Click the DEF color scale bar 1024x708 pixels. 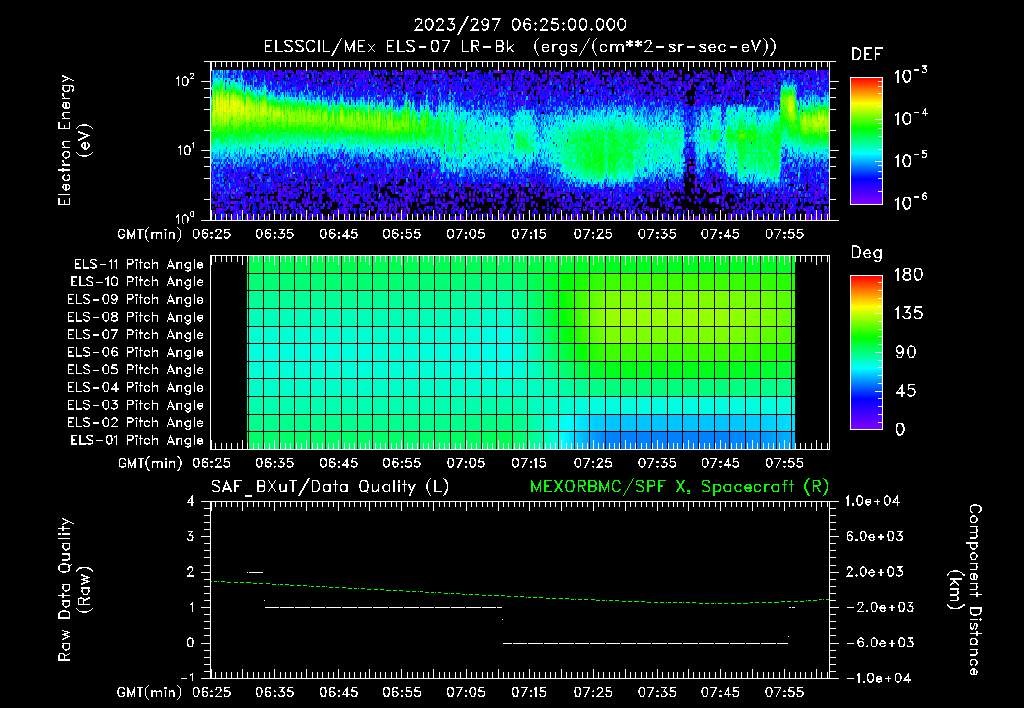[866, 140]
